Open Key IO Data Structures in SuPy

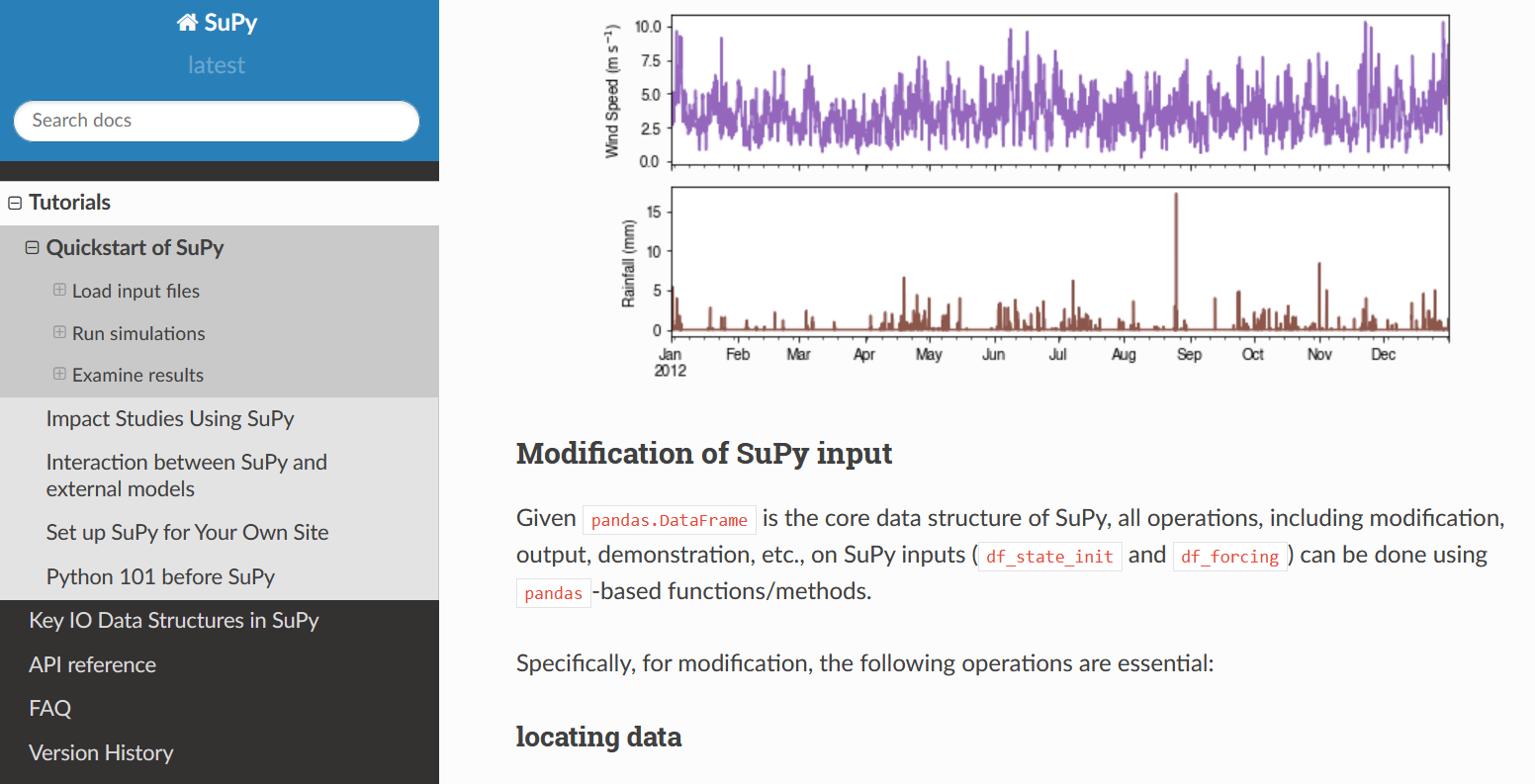(174, 621)
